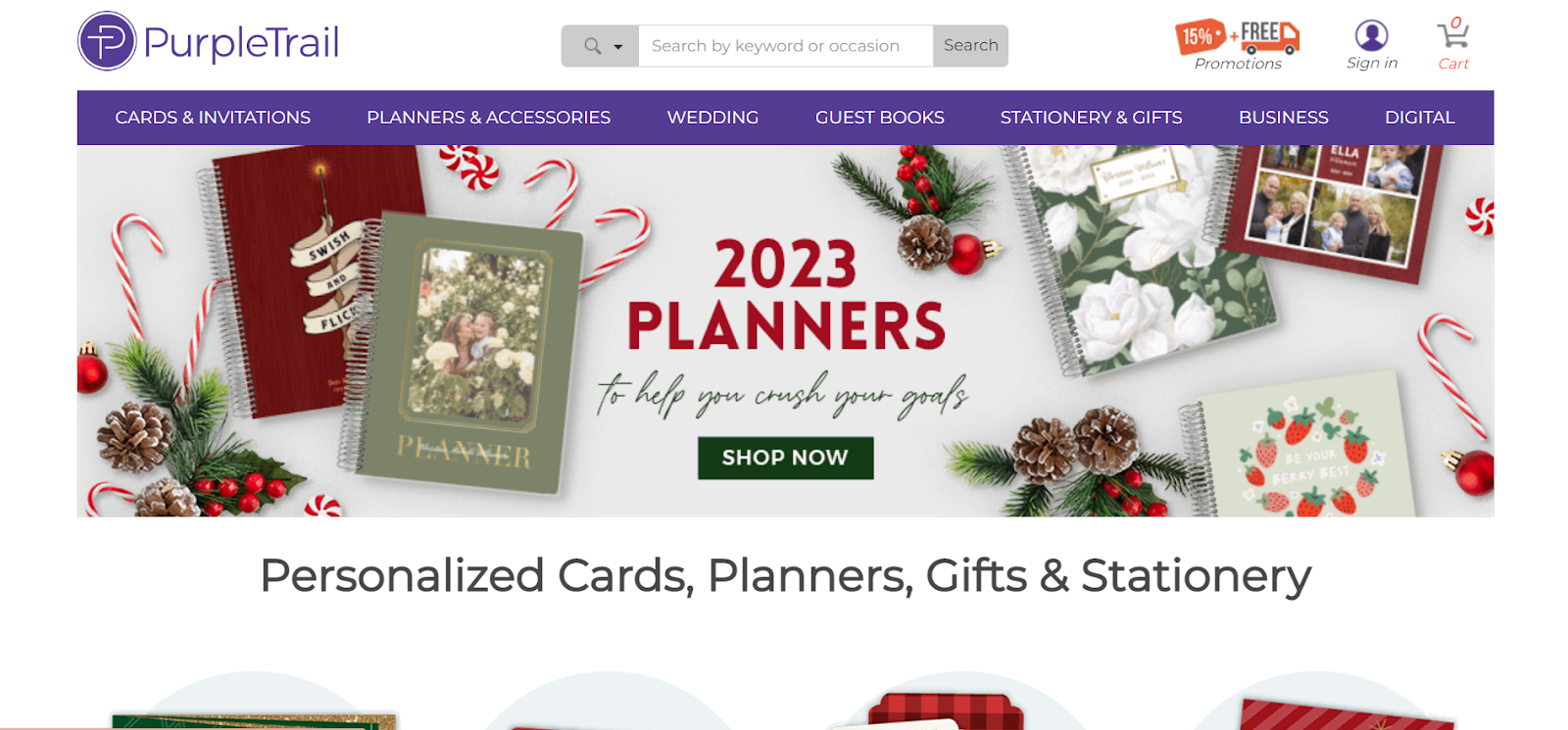Image resolution: width=1568 pixels, height=730 pixels.
Task: Open the Cards & Invitations menu
Action: coord(213,118)
